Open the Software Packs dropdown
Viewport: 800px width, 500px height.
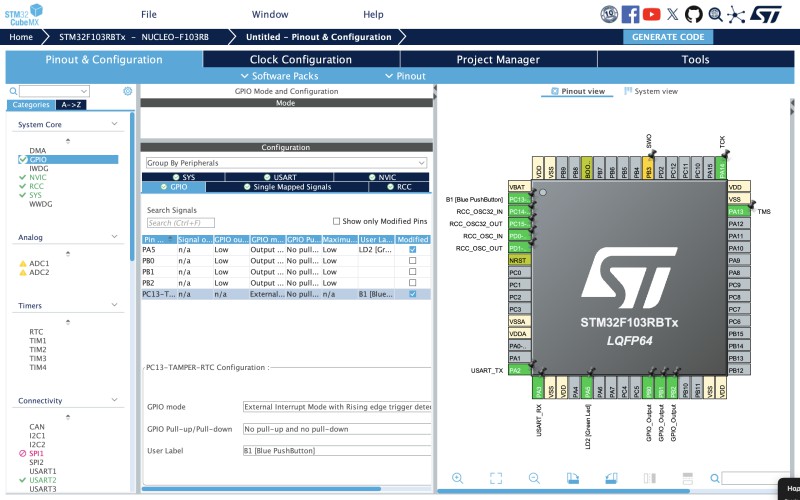[x=279, y=76]
